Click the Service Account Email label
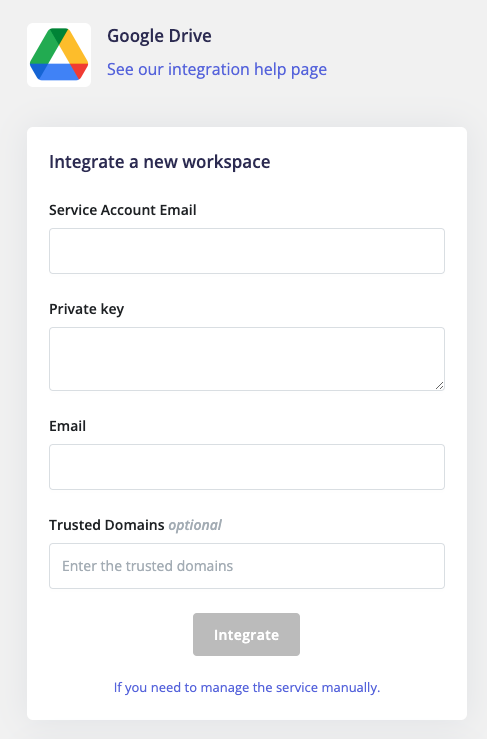487x739 pixels. (x=123, y=210)
